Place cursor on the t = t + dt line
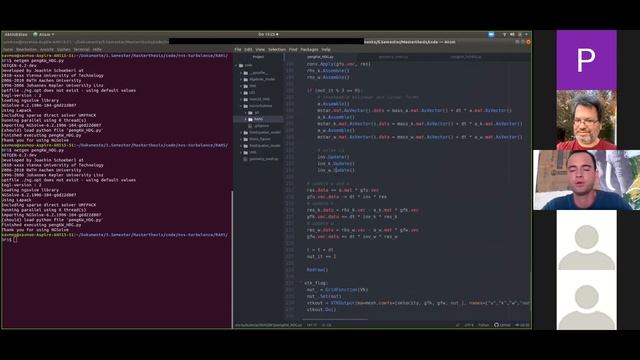 [320, 250]
